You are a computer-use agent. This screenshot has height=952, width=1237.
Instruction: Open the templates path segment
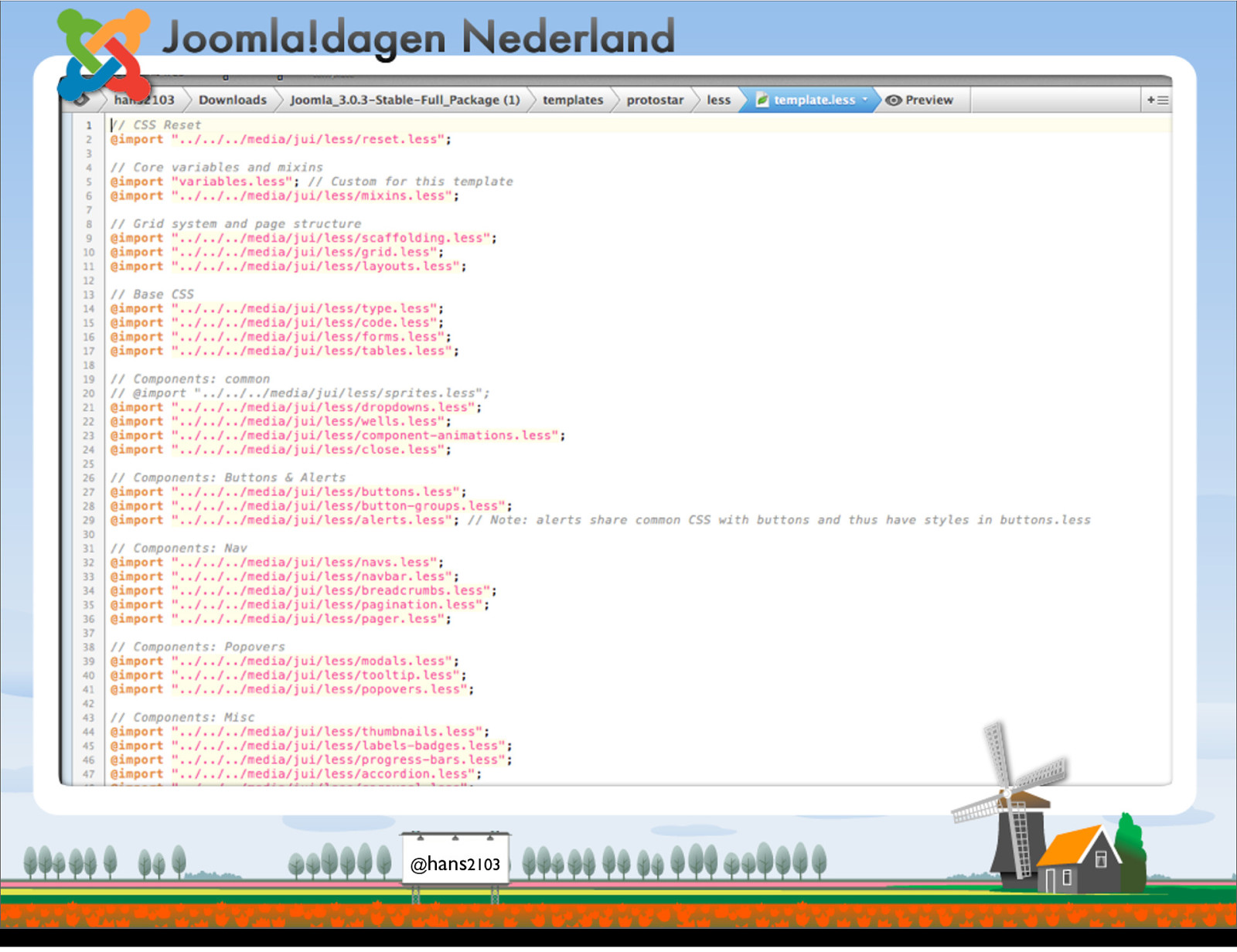(572, 100)
